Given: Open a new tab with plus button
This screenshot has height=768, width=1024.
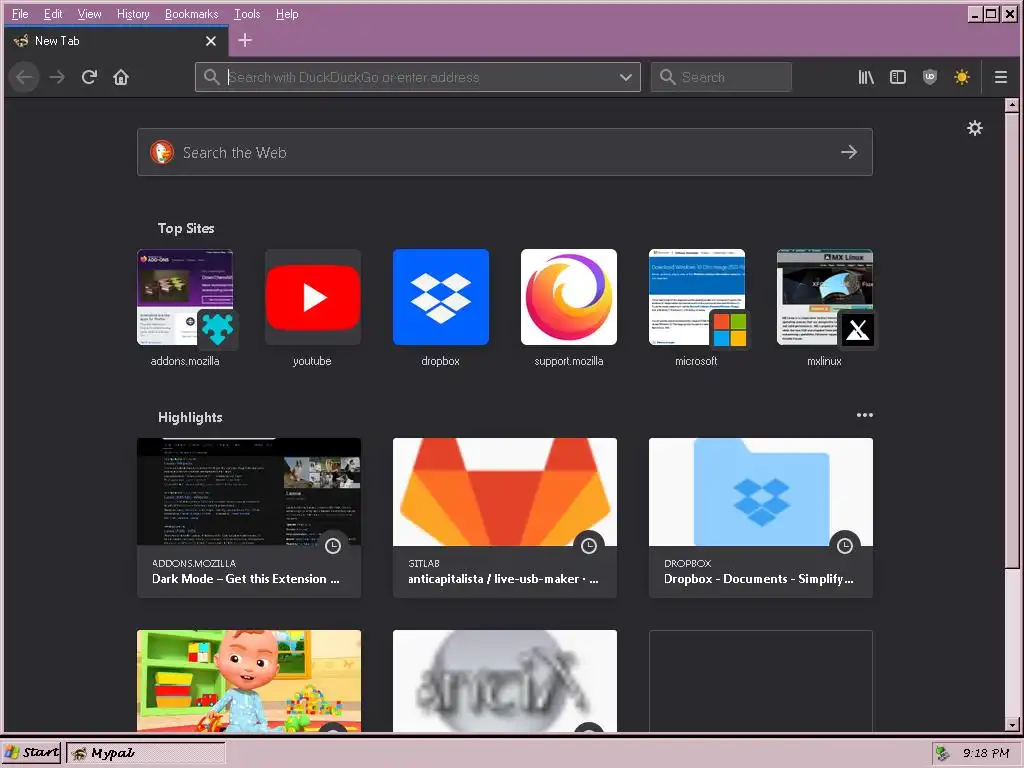Looking at the screenshot, I should tap(245, 40).
